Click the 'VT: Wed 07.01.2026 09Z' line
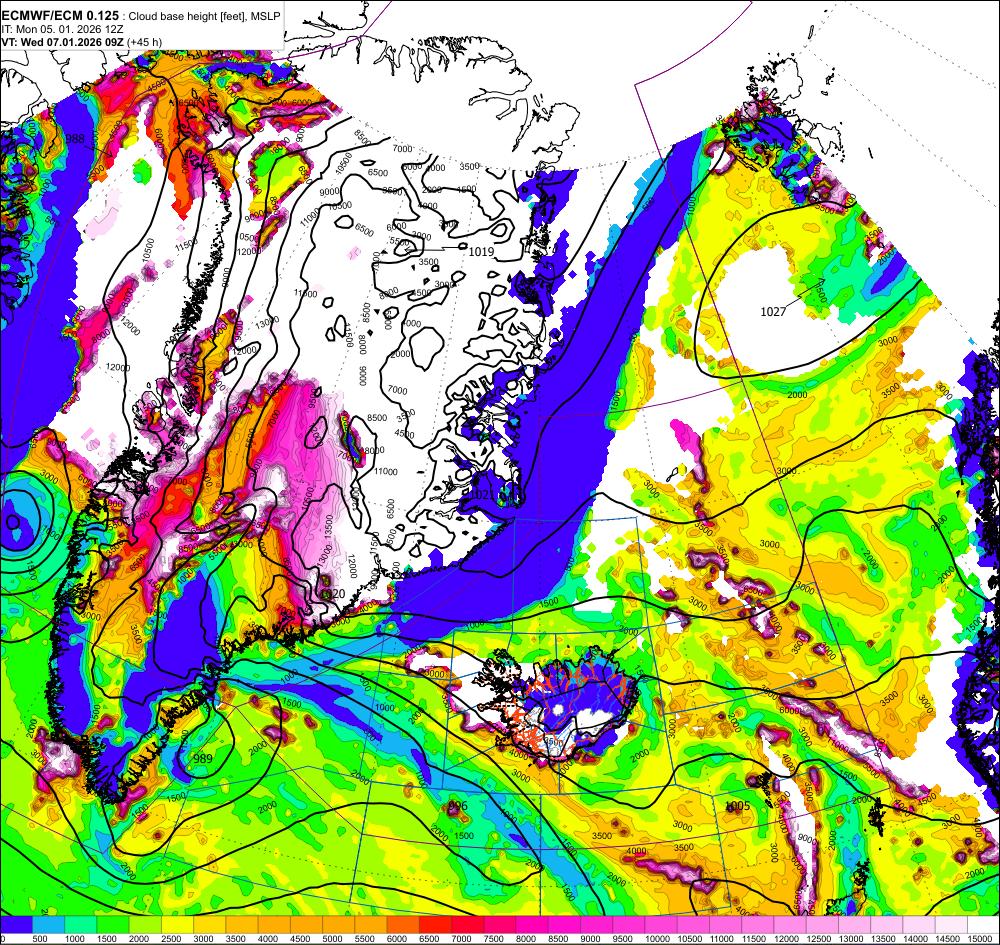 point(63,42)
